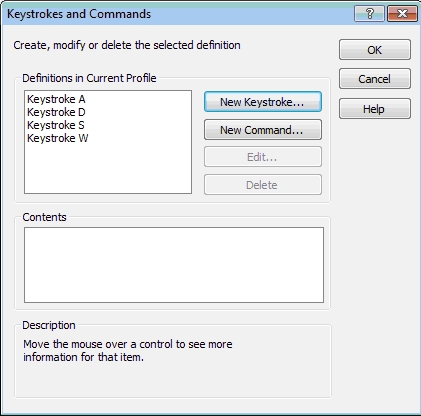The height and width of the screenshot is (416, 421).
Task: Select Keystroke D in the definitions list
Action: (x=56, y=112)
